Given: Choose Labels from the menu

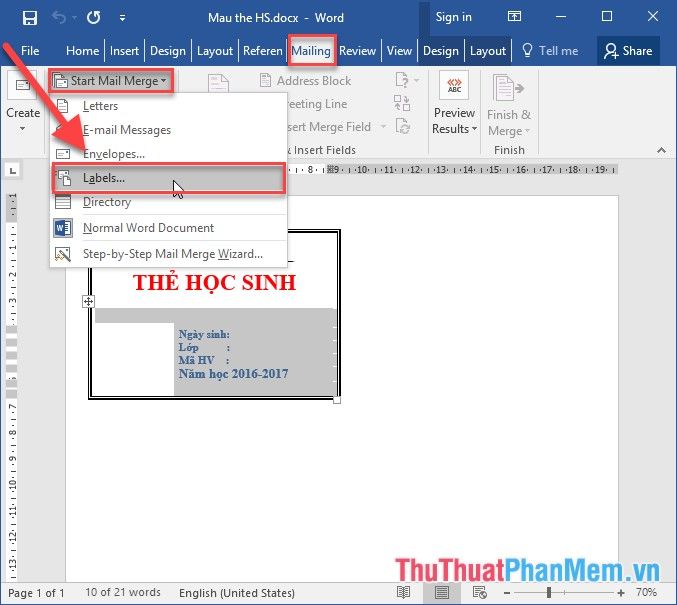Looking at the screenshot, I should pyautogui.click(x=103, y=178).
